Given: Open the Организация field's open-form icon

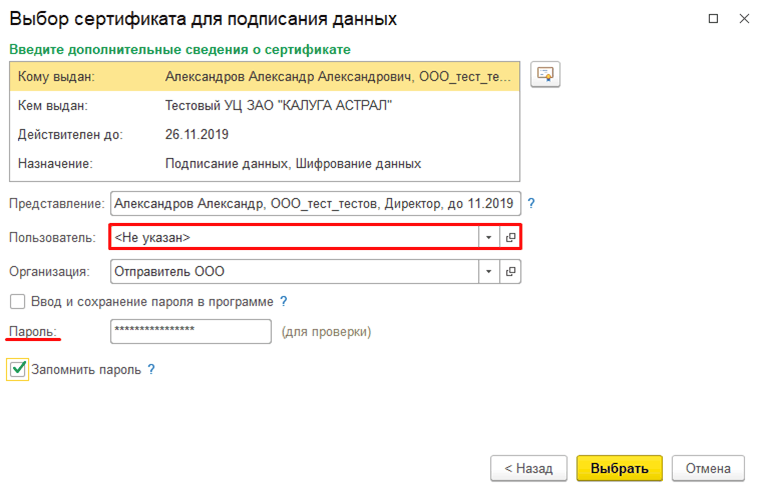Looking at the screenshot, I should pos(510,271).
